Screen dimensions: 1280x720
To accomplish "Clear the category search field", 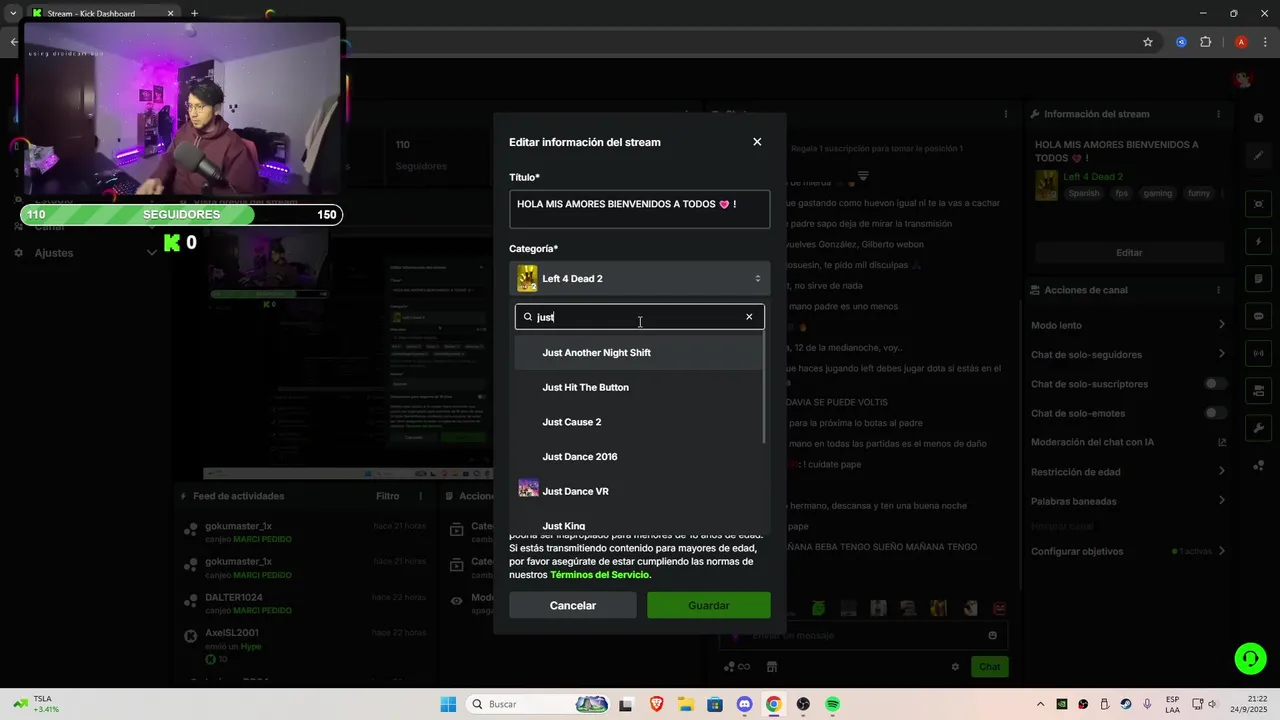I will [x=749, y=317].
